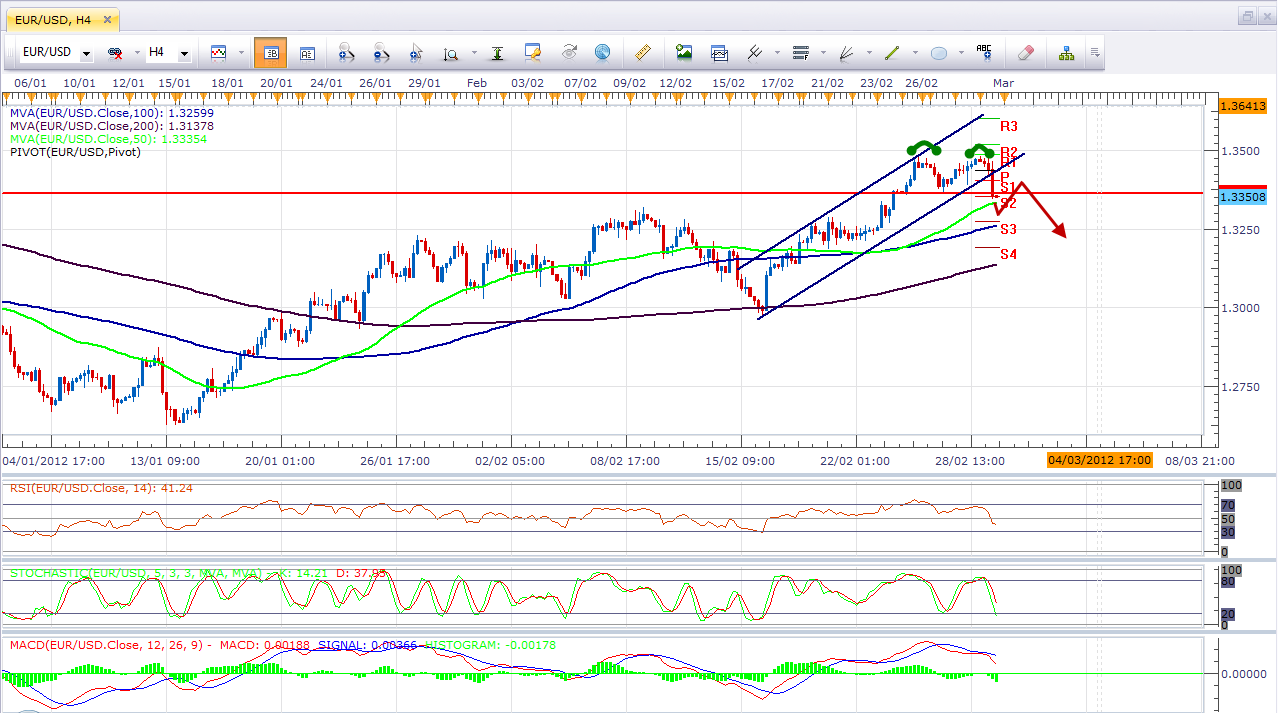Click the S4 pivot level label
Screen dimensions: 1278x713
[1009, 255]
